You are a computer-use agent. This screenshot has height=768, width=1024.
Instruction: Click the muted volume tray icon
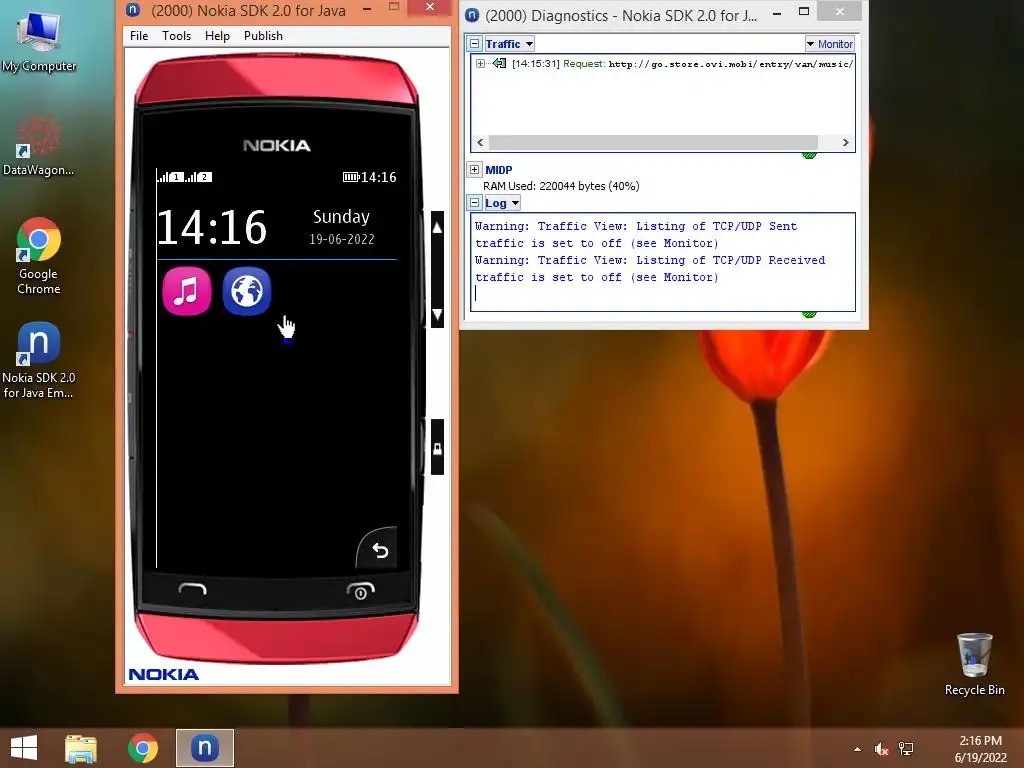881,749
